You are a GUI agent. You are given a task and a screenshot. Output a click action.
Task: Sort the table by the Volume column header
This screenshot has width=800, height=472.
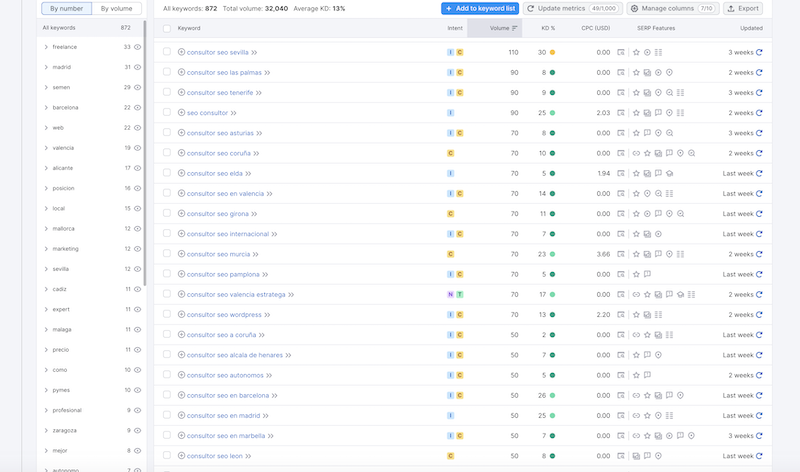500,28
